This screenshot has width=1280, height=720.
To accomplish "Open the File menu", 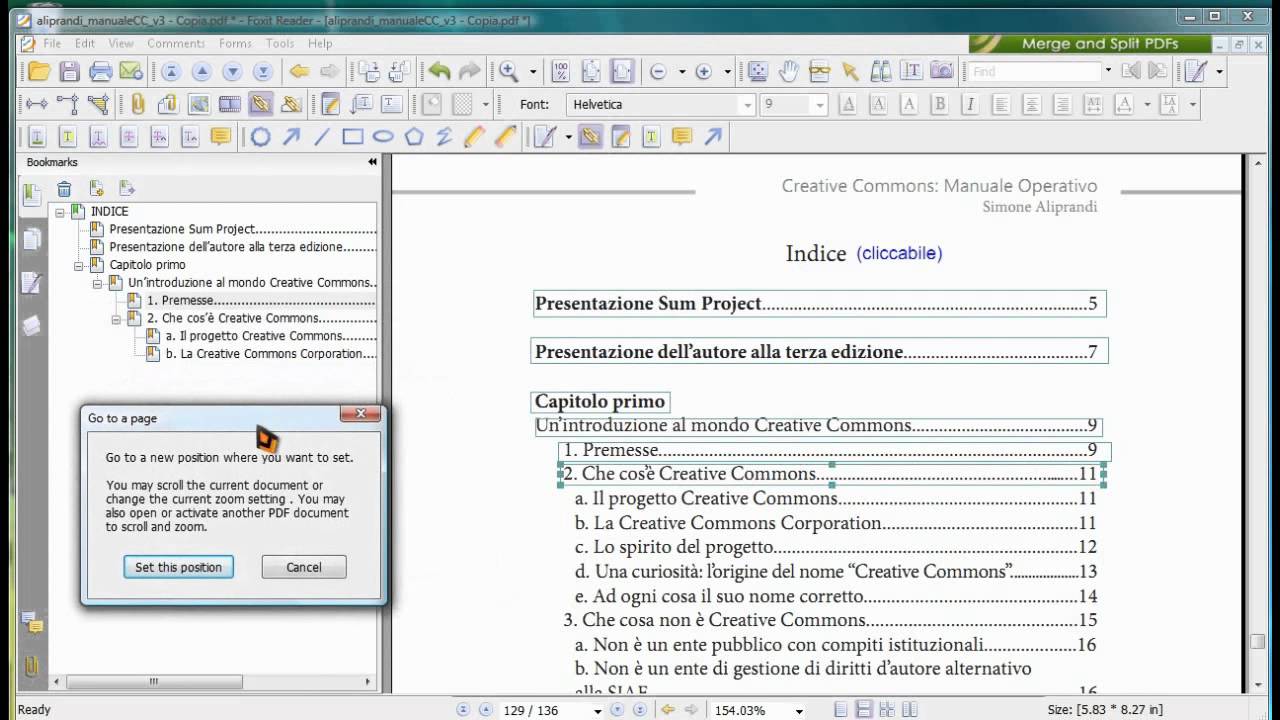I will (52, 44).
